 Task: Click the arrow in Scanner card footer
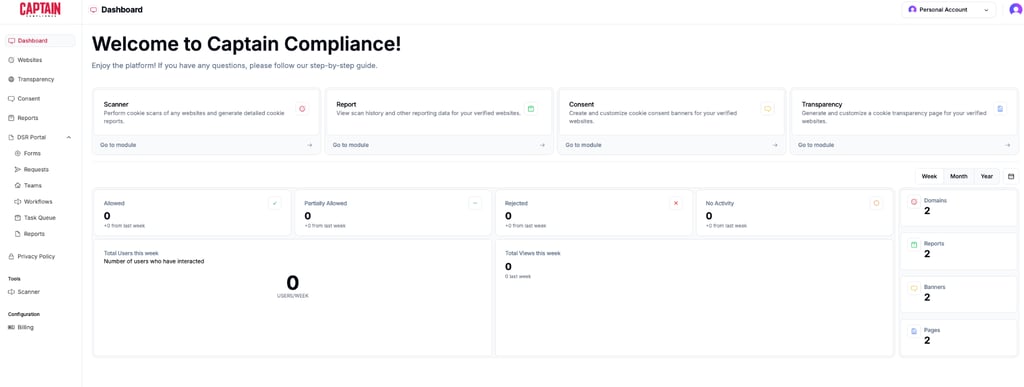click(x=310, y=145)
